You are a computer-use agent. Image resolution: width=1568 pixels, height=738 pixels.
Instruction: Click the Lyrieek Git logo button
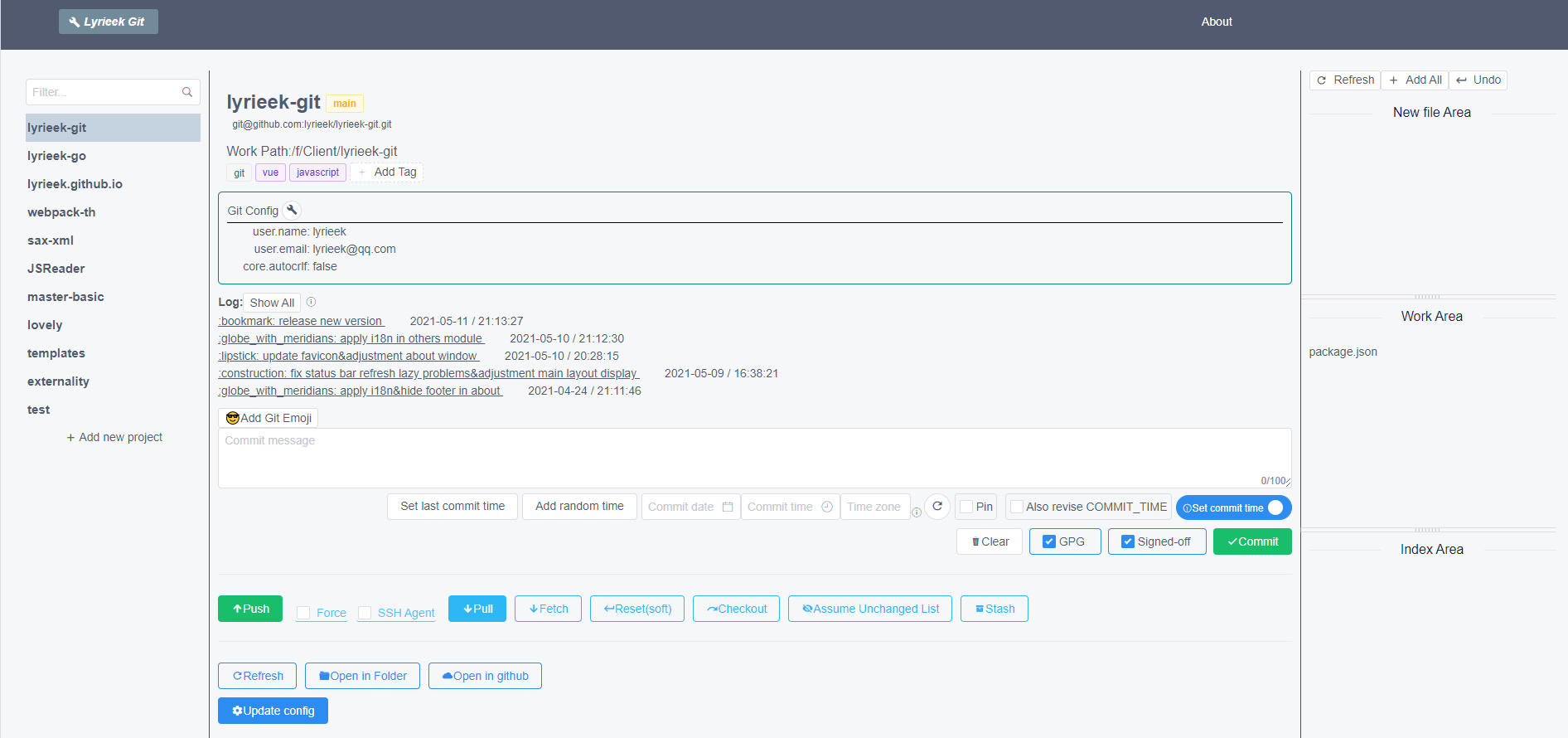[108, 22]
